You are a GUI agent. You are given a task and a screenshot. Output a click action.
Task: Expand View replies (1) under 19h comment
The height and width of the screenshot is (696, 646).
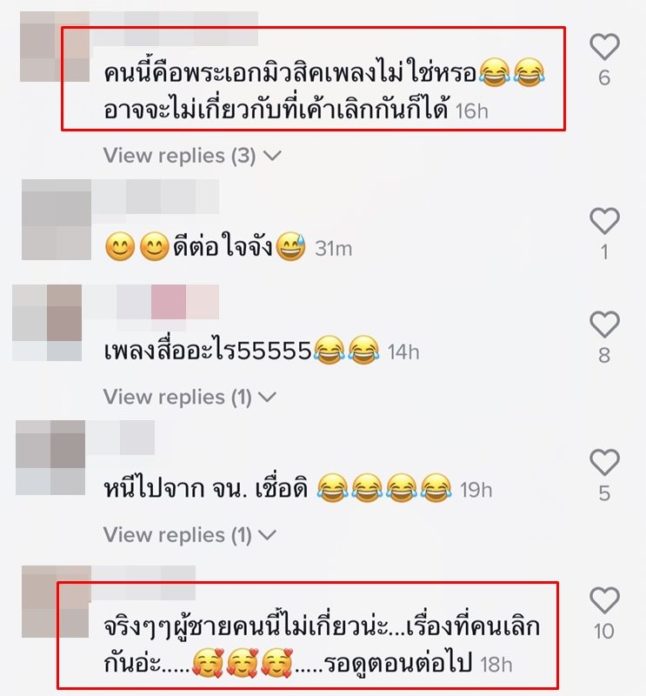point(190,535)
